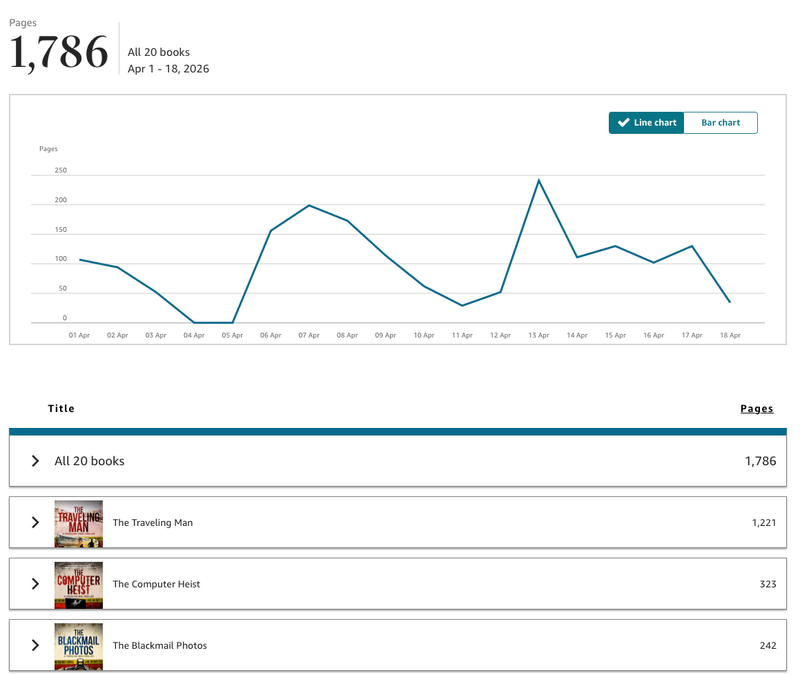Select The Computer Heist title text
800x675 pixels.
pos(156,584)
